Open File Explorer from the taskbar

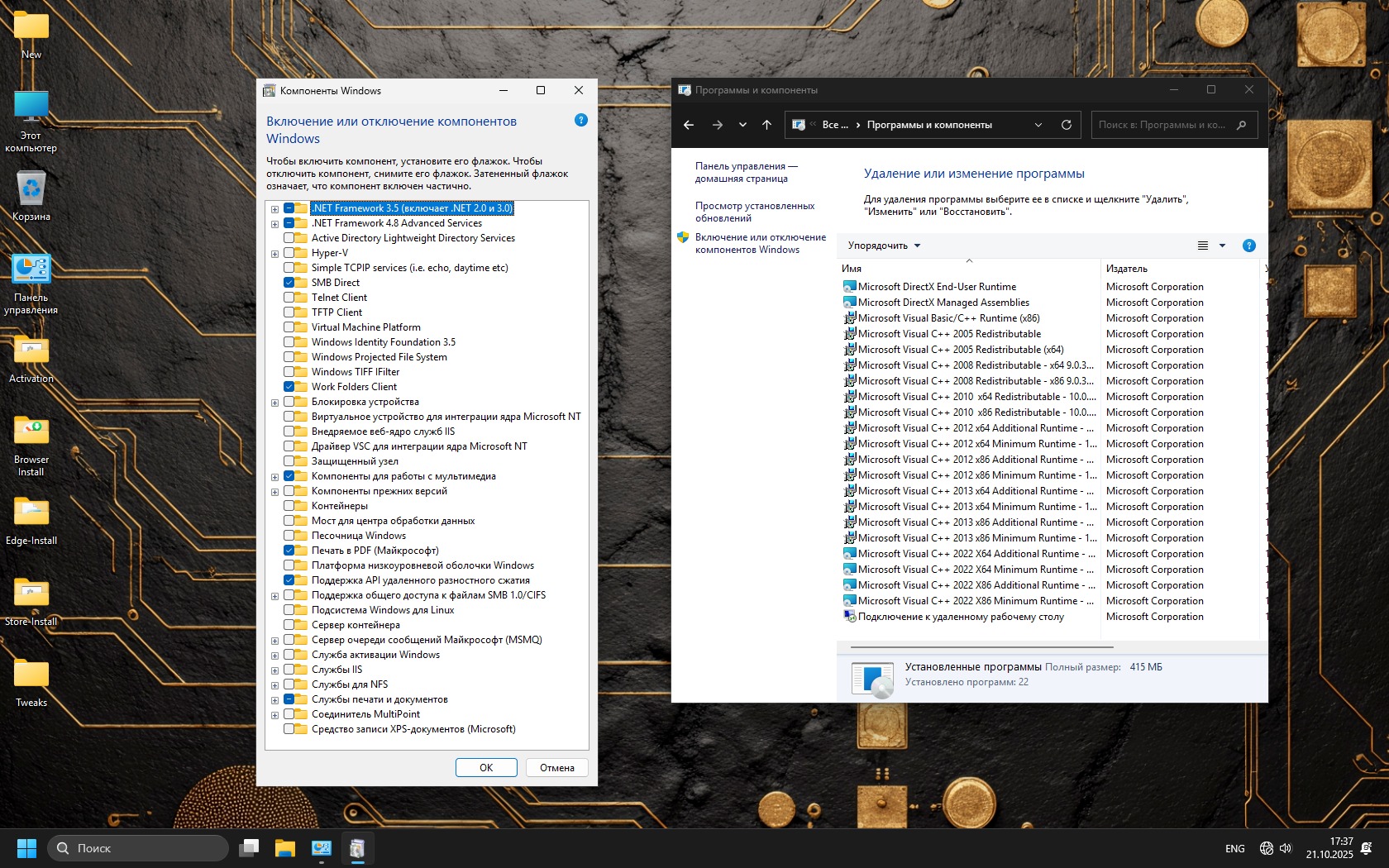[285, 848]
